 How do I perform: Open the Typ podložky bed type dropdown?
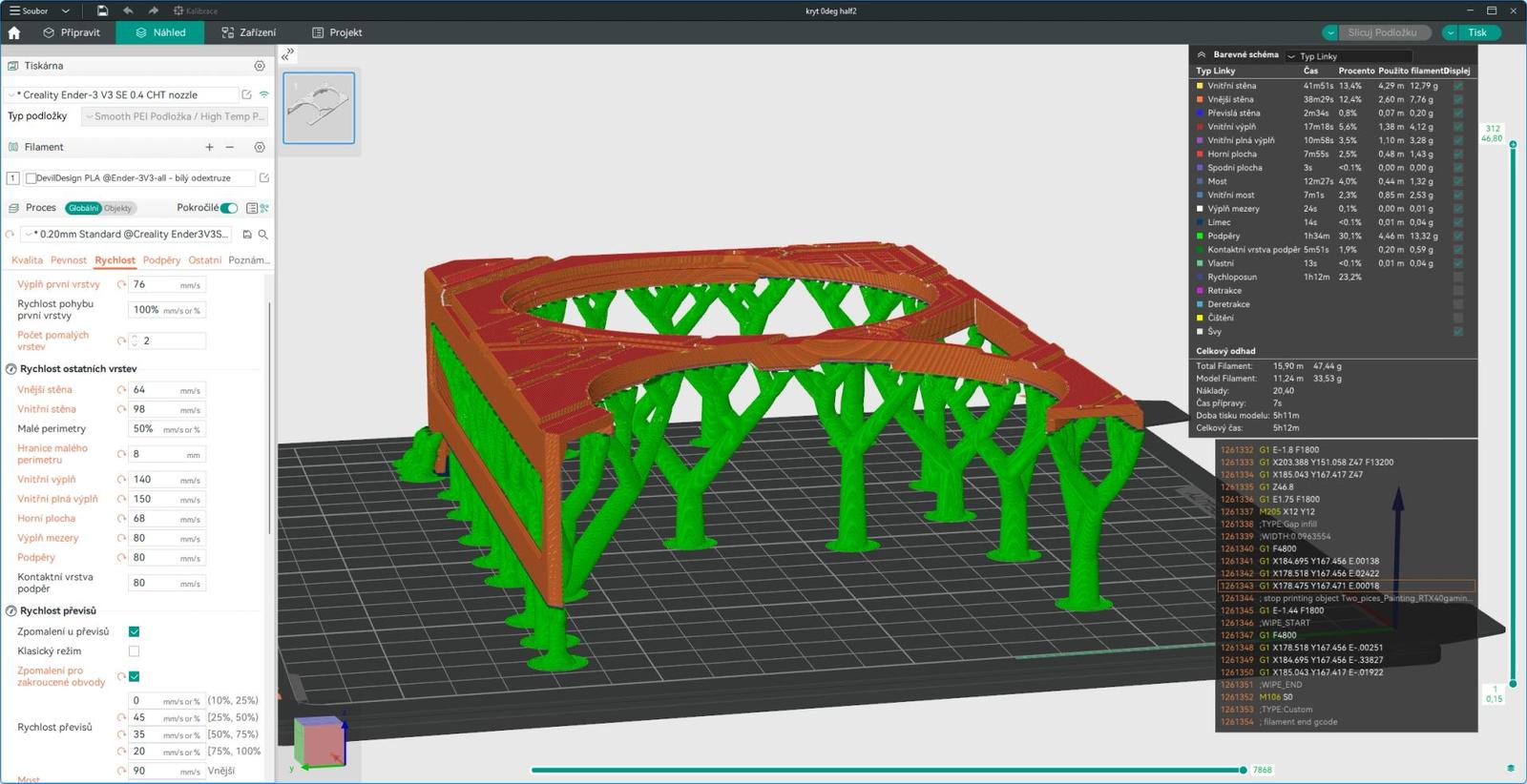pyautogui.click(x=175, y=116)
